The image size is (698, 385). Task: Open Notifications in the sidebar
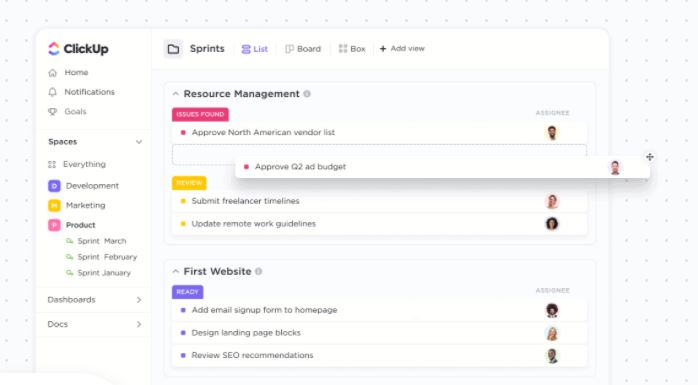[89, 92]
